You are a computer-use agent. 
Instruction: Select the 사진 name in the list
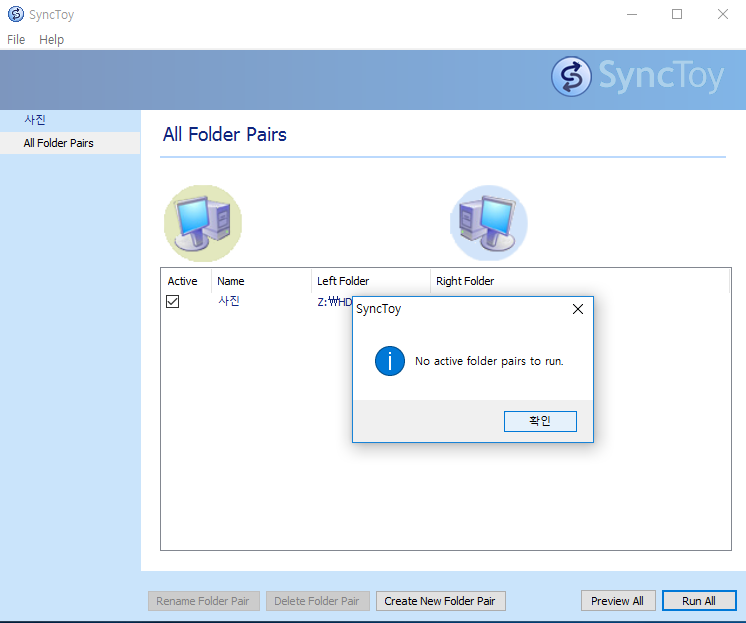pos(229,301)
